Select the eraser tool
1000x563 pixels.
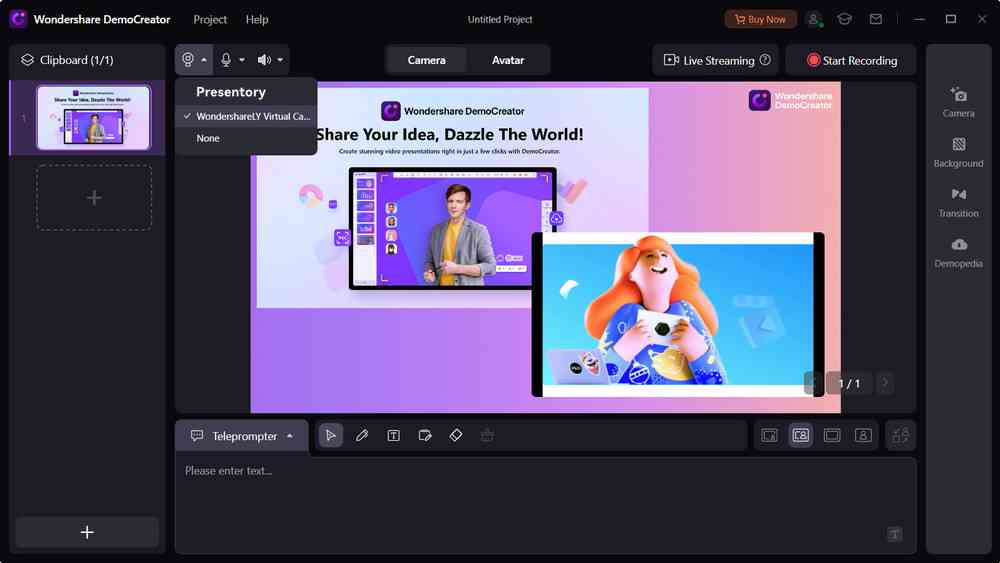tap(456, 435)
